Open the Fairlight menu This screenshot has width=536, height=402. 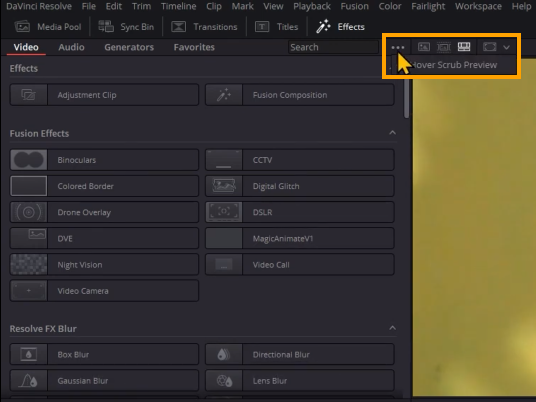pyautogui.click(x=428, y=6)
